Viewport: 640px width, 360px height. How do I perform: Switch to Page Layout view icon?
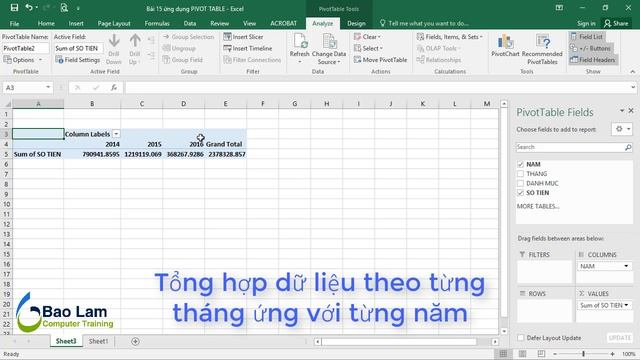[522, 354]
